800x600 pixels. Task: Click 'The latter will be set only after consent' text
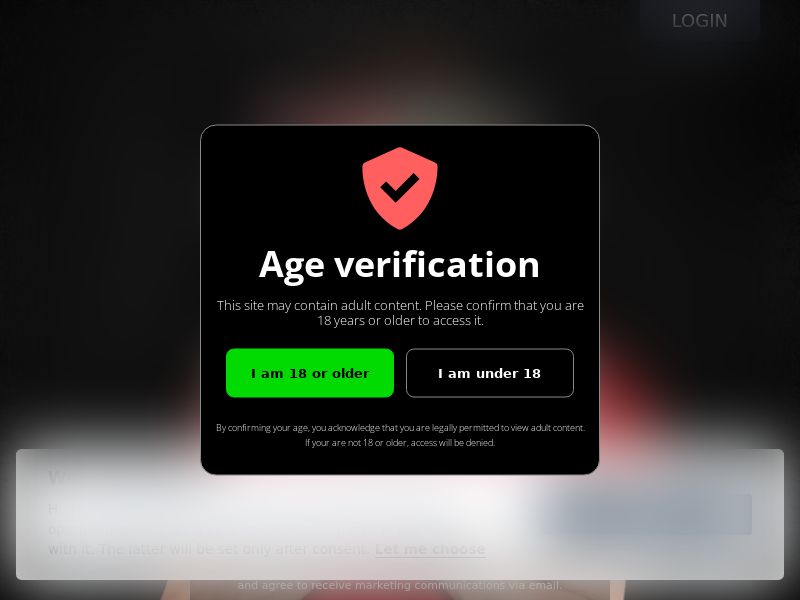pos(233,549)
